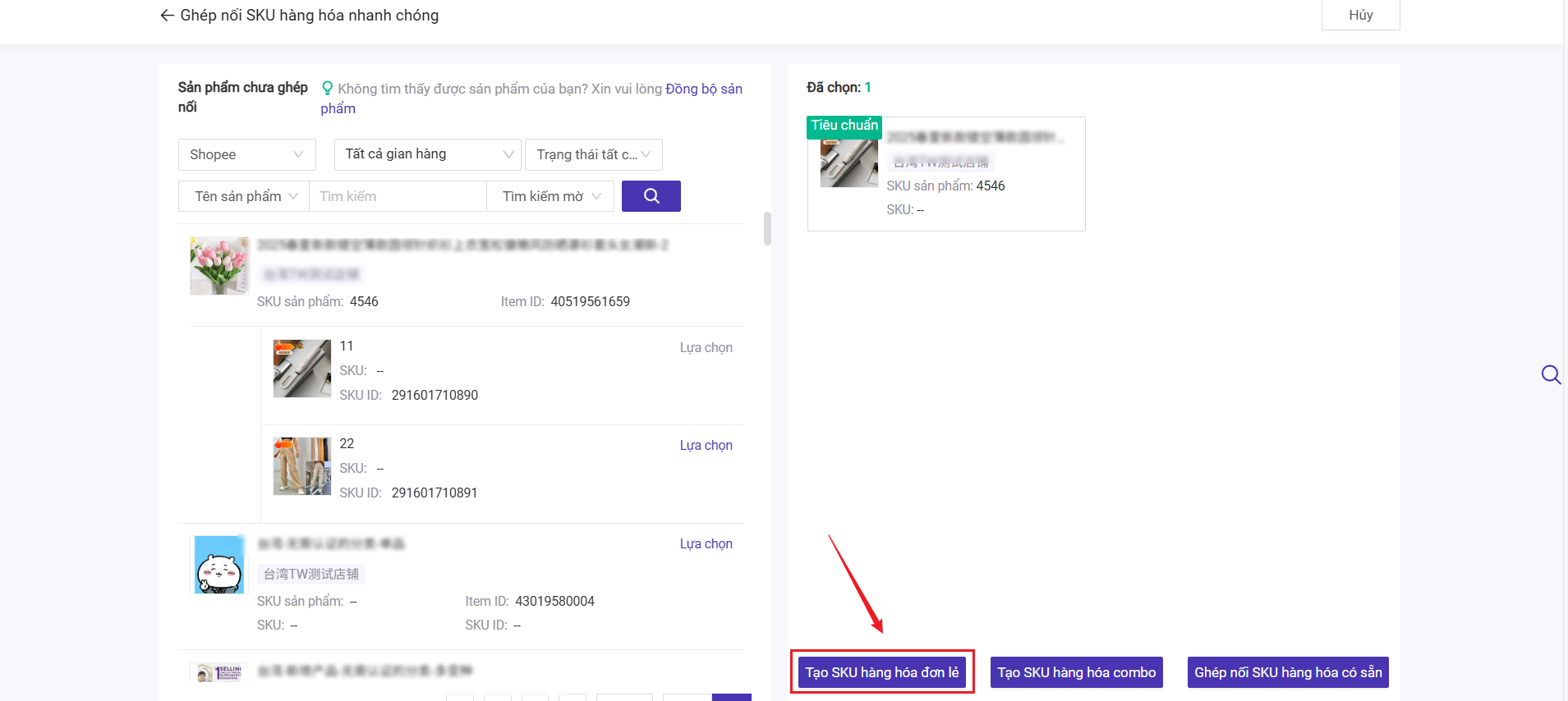Screen dimensions: 1568x701
Task: Open the floating search icon at right edge
Action: tap(1551, 375)
